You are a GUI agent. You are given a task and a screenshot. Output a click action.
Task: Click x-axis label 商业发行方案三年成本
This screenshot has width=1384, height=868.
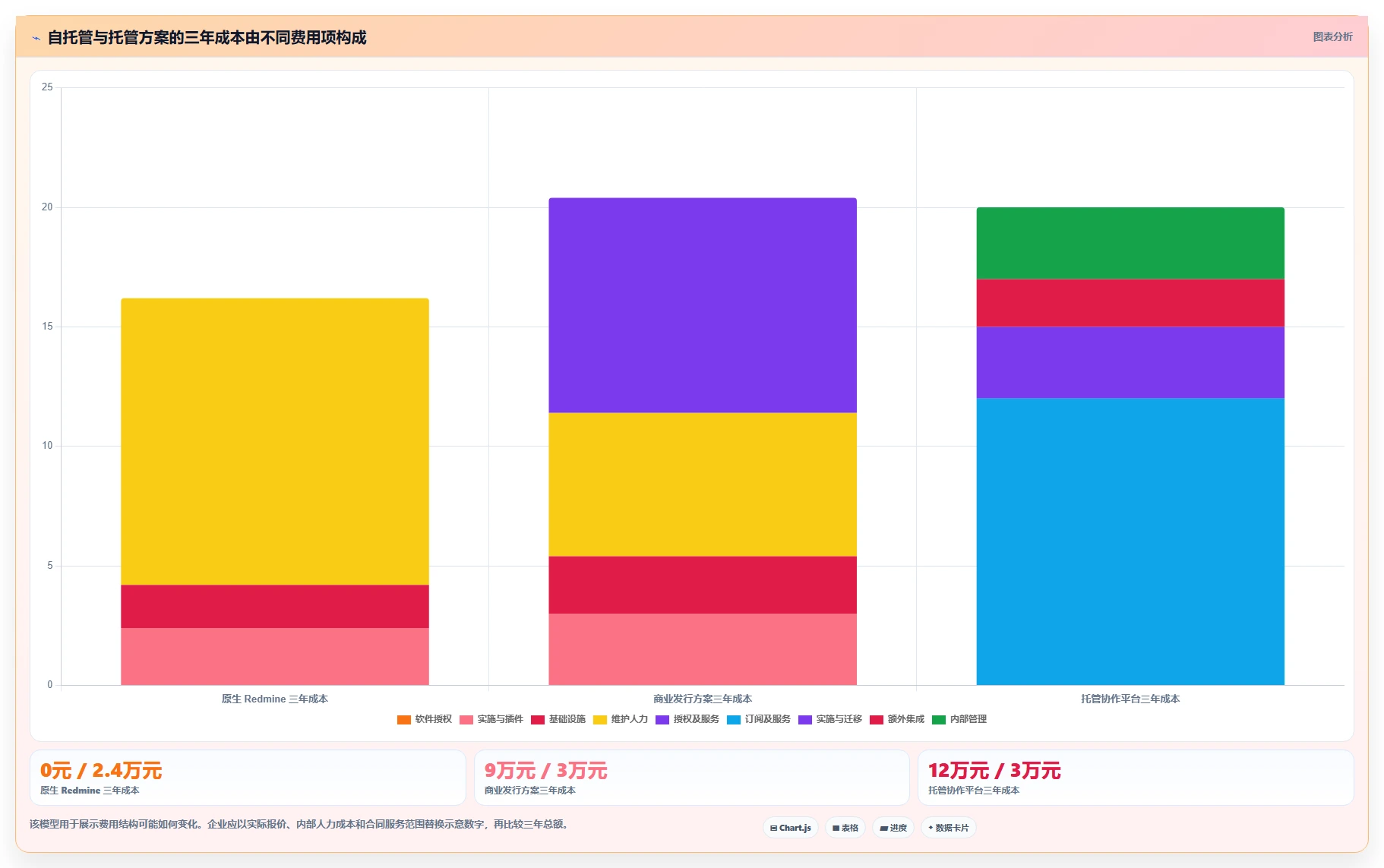pyautogui.click(x=703, y=699)
